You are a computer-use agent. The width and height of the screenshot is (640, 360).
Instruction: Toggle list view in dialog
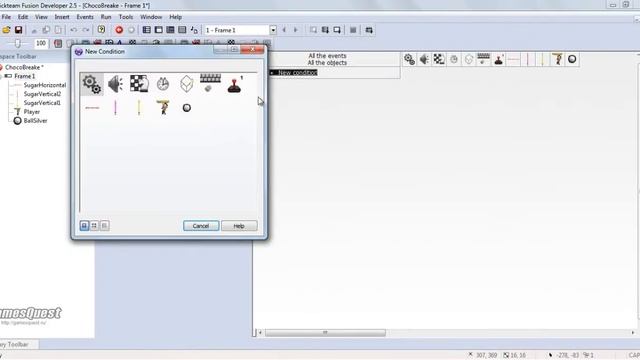click(x=104, y=225)
